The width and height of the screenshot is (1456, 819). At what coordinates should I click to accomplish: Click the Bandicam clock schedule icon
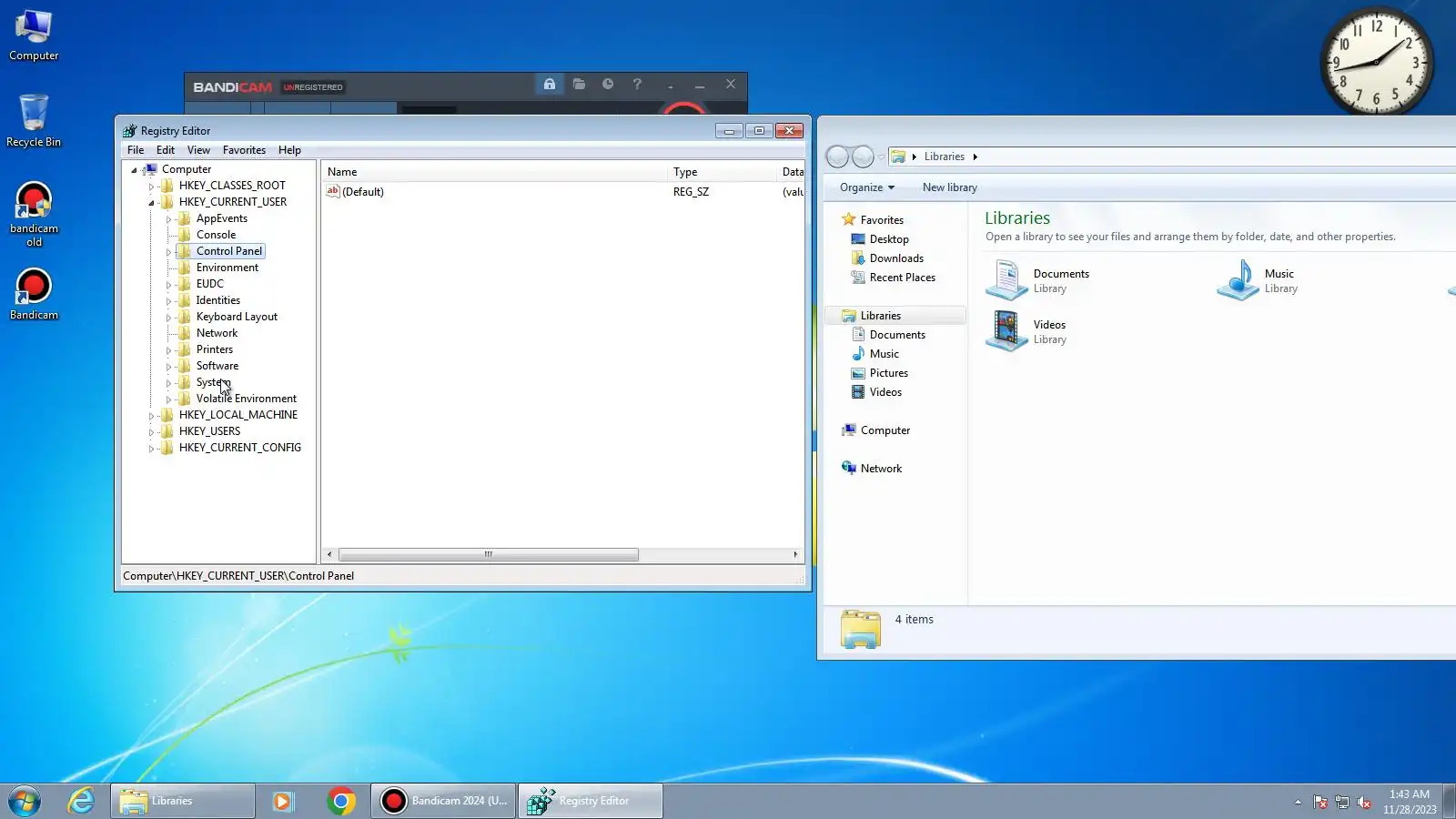608,85
